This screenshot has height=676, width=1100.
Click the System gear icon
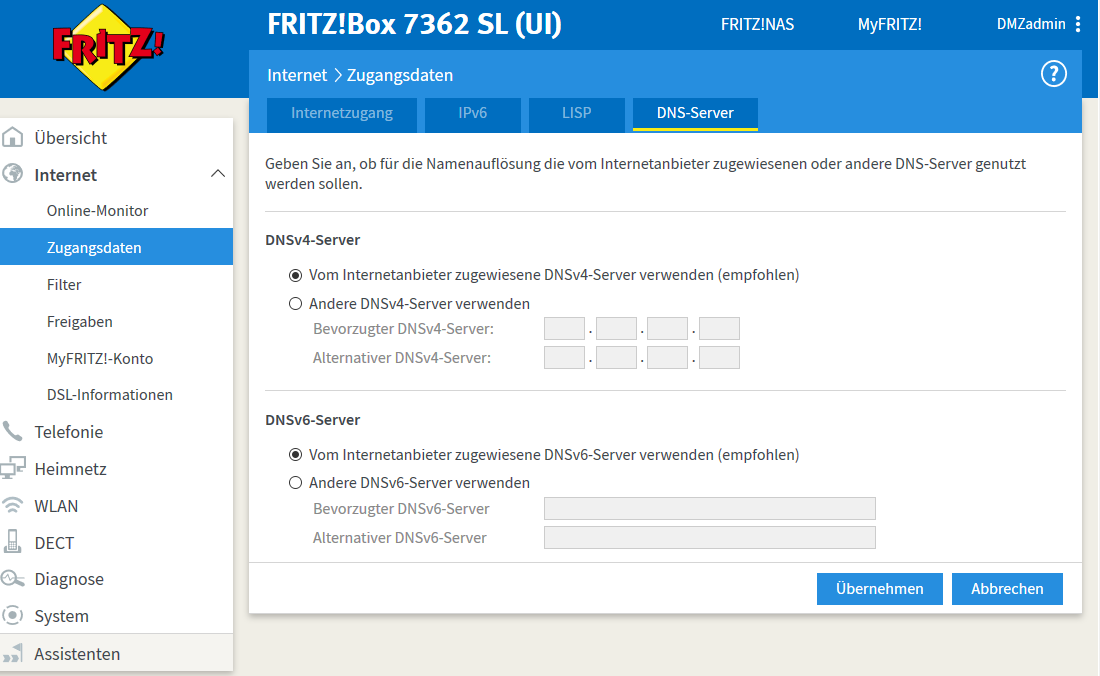(x=13, y=616)
